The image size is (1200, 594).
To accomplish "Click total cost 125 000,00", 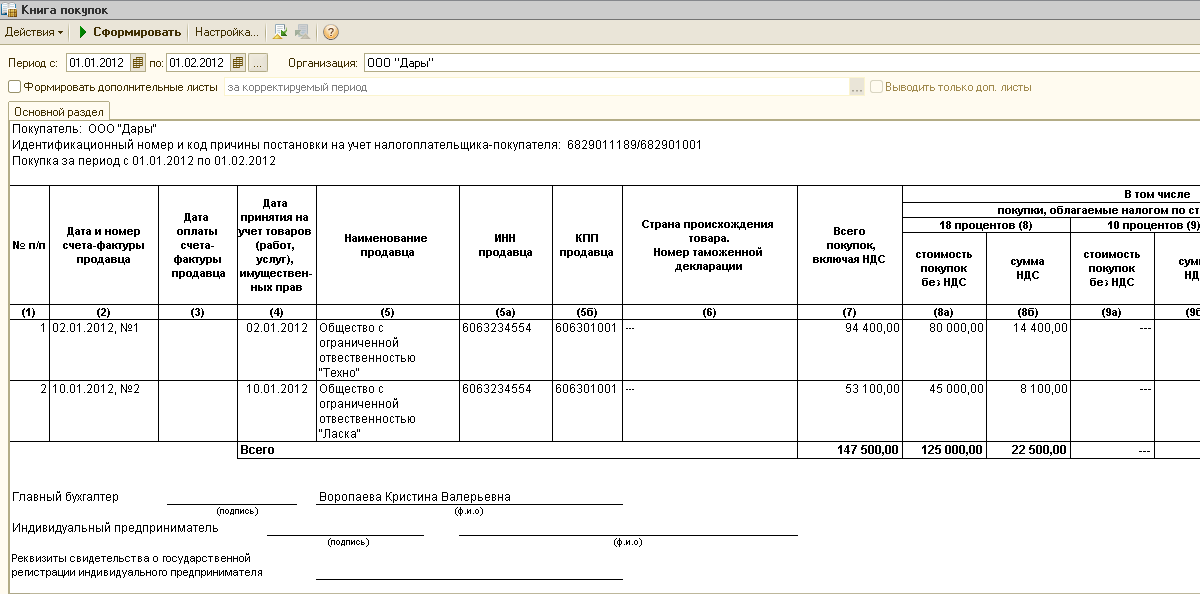I will click(945, 450).
